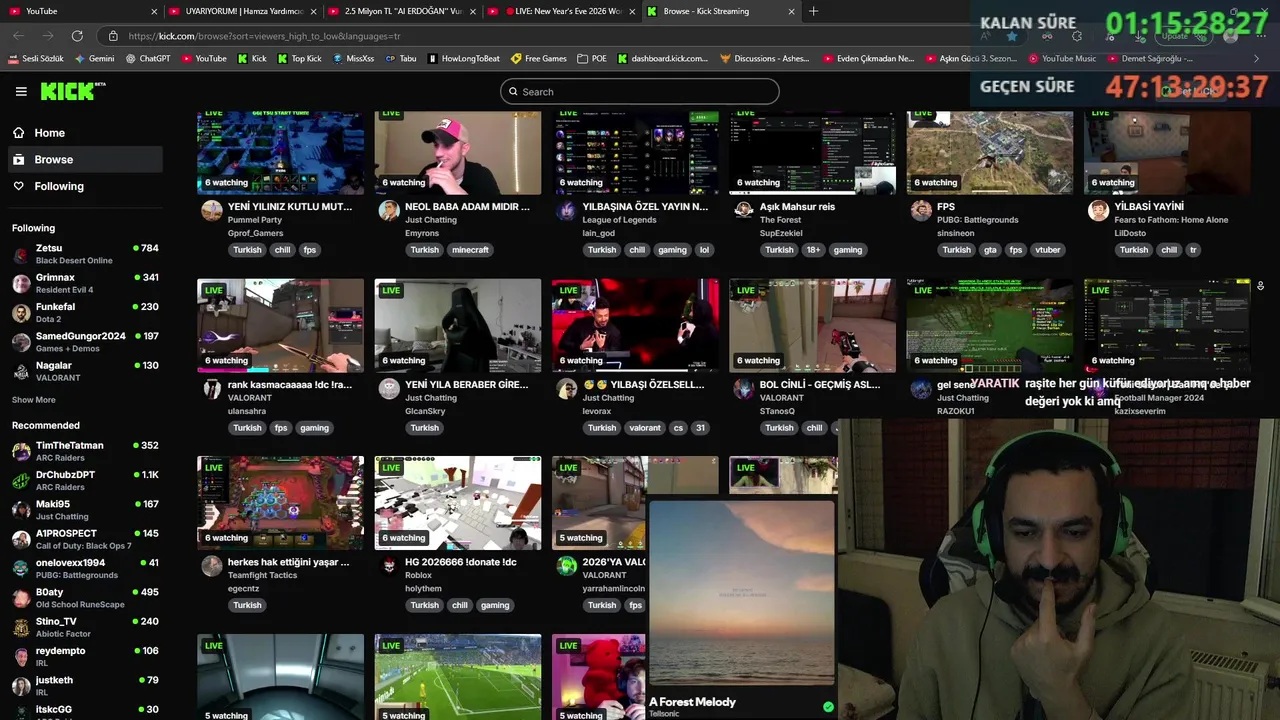Click justketh's avatar icon

(x=21, y=686)
